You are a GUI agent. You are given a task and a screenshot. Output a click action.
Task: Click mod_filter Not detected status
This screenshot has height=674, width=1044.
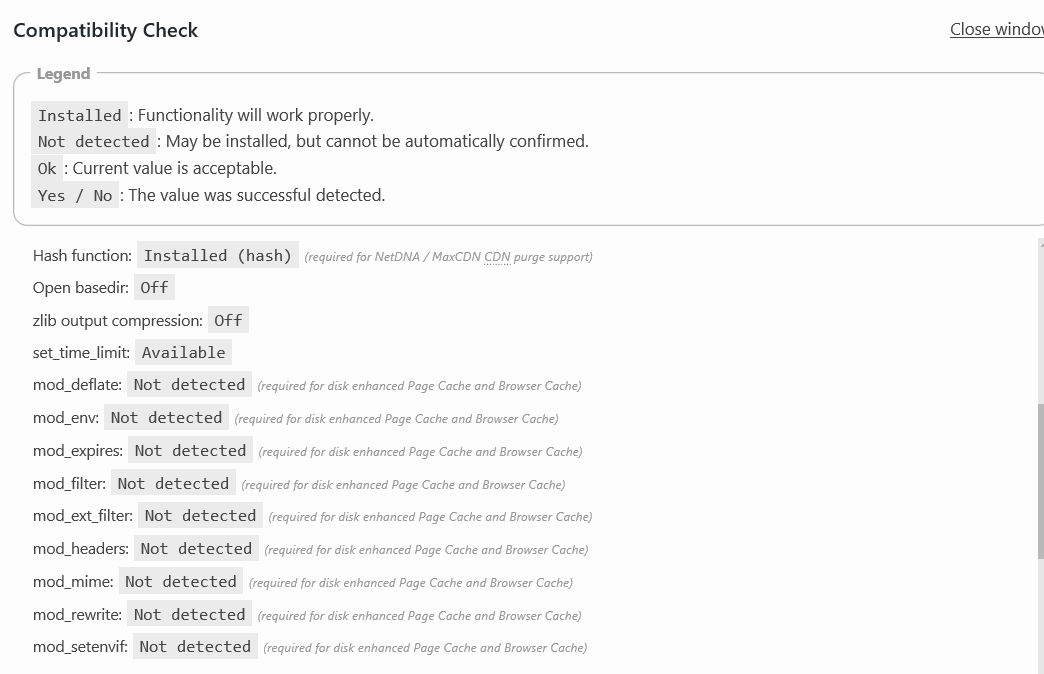(x=173, y=484)
